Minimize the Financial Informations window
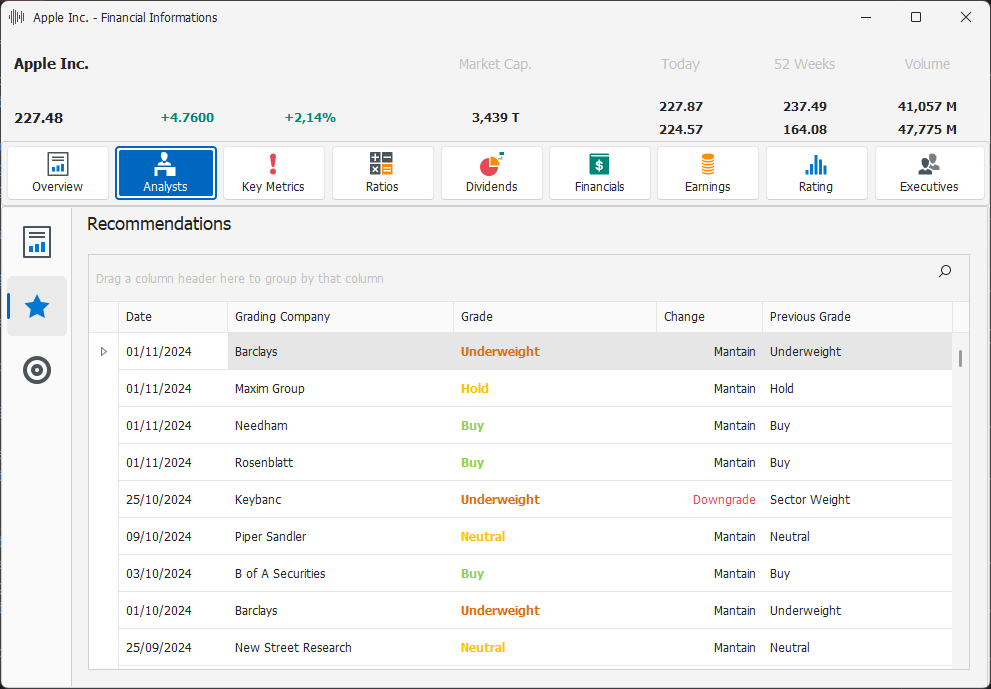The width and height of the screenshot is (991, 689). (x=866, y=18)
